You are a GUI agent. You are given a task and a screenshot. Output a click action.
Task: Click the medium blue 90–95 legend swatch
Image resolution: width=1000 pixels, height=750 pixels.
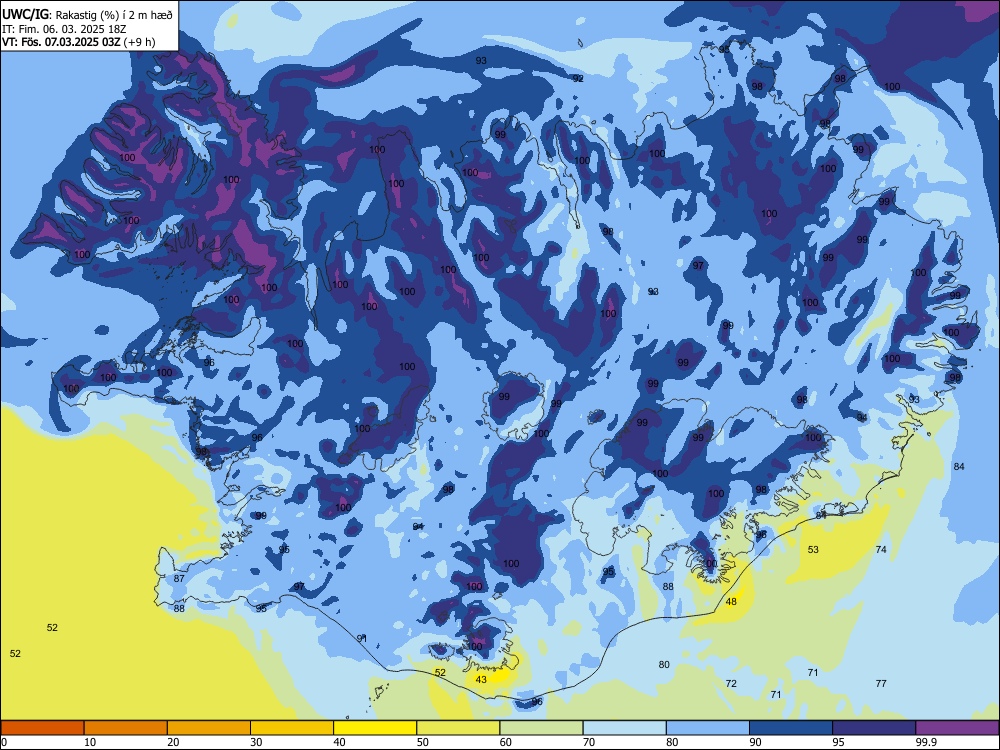click(x=791, y=728)
